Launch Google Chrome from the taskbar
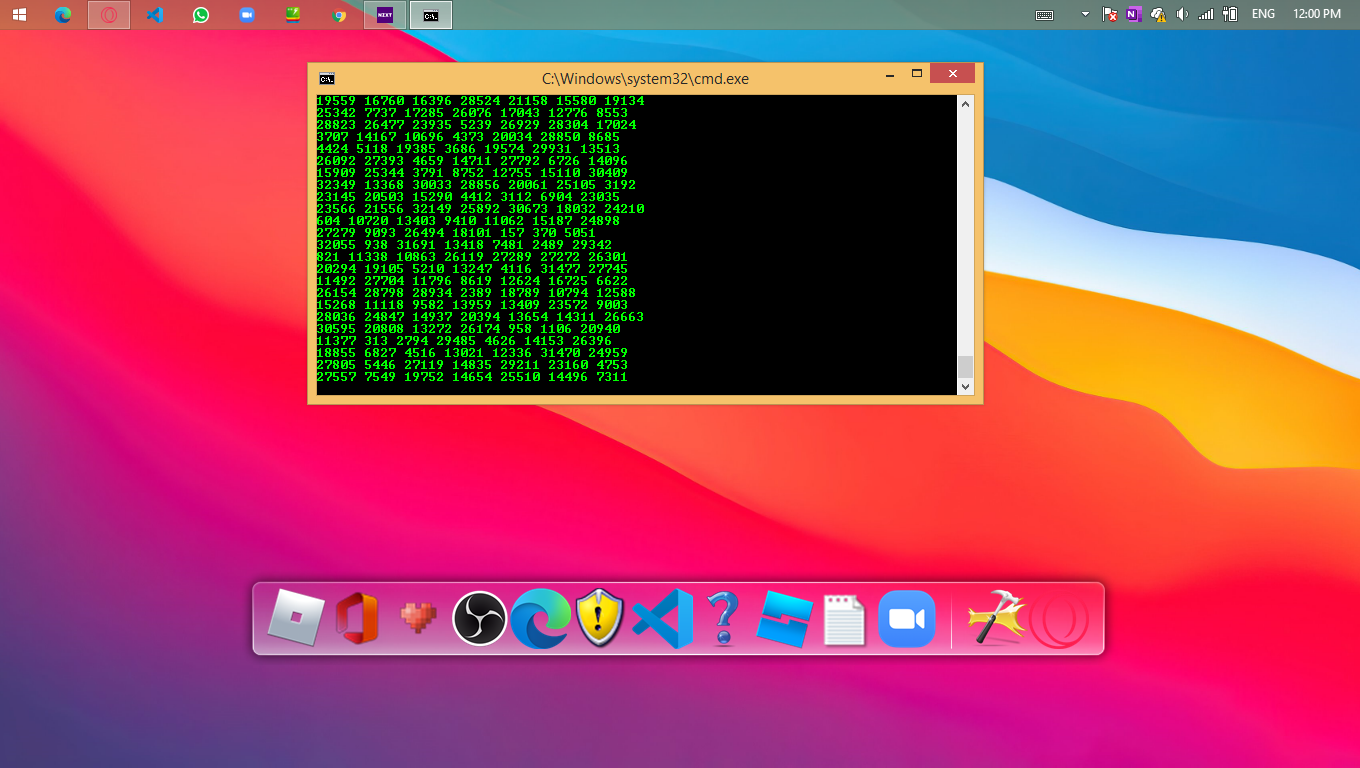The image size is (1360, 768). point(339,14)
